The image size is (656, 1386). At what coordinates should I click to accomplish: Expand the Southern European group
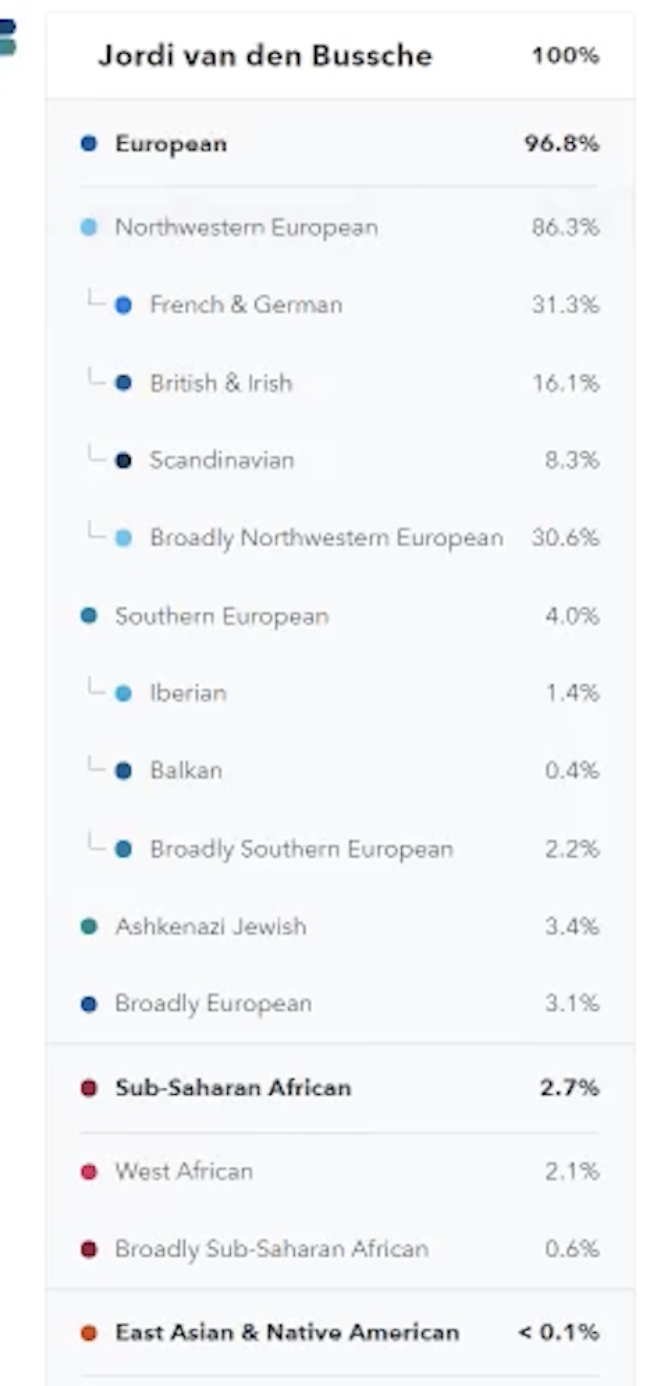340,616
